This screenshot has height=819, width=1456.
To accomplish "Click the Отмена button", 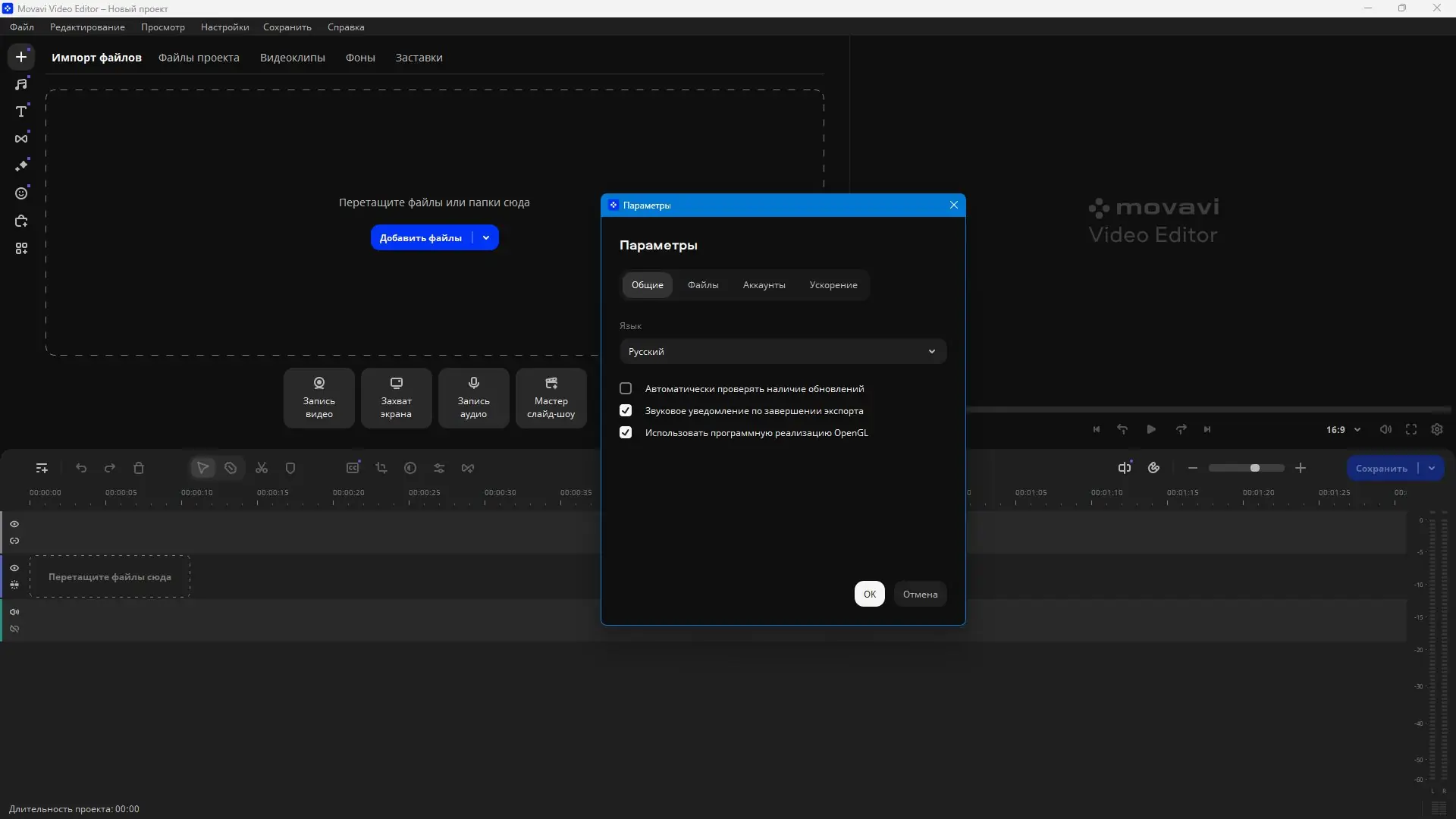I will (x=920, y=595).
